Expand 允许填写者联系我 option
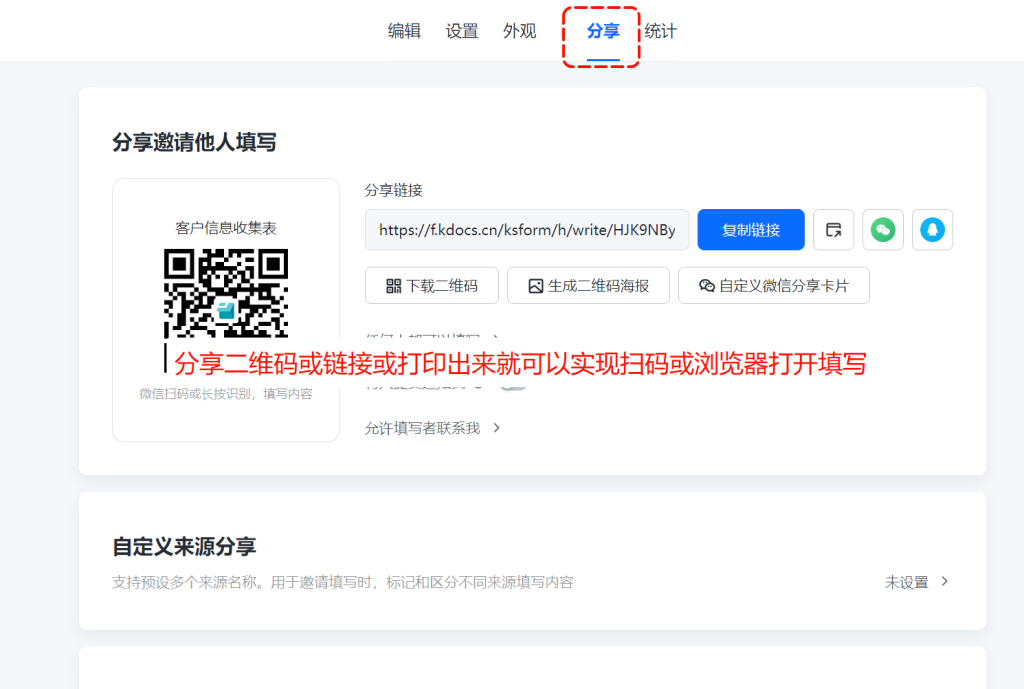1024x689 pixels. (x=432, y=428)
